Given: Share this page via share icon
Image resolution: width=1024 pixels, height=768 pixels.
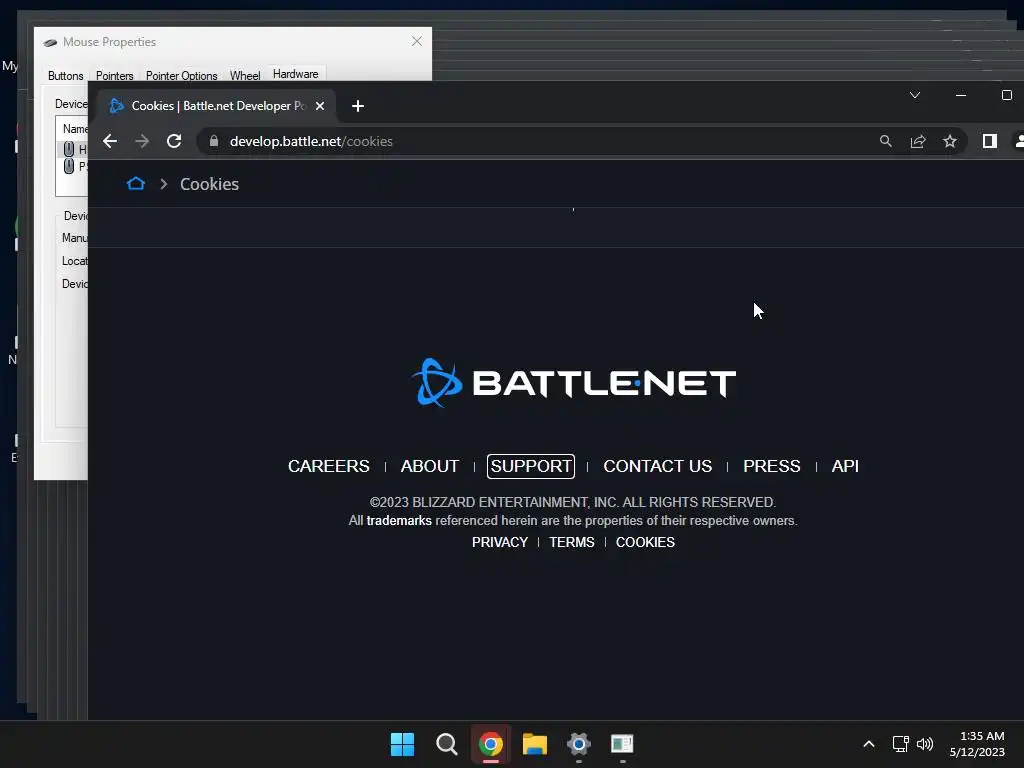Looking at the screenshot, I should point(918,141).
